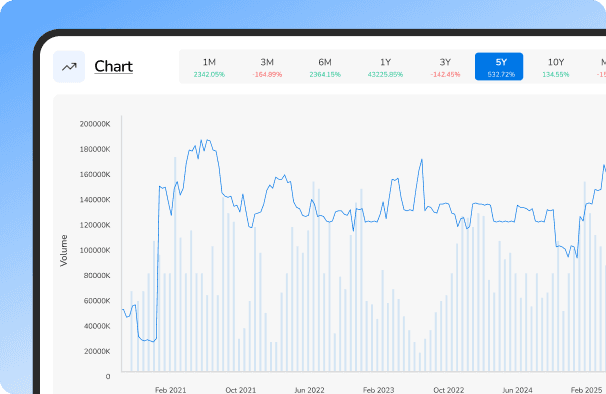The image size is (606, 394).
Task: Click the Feb 2021 x-axis label
Action: (170, 390)
